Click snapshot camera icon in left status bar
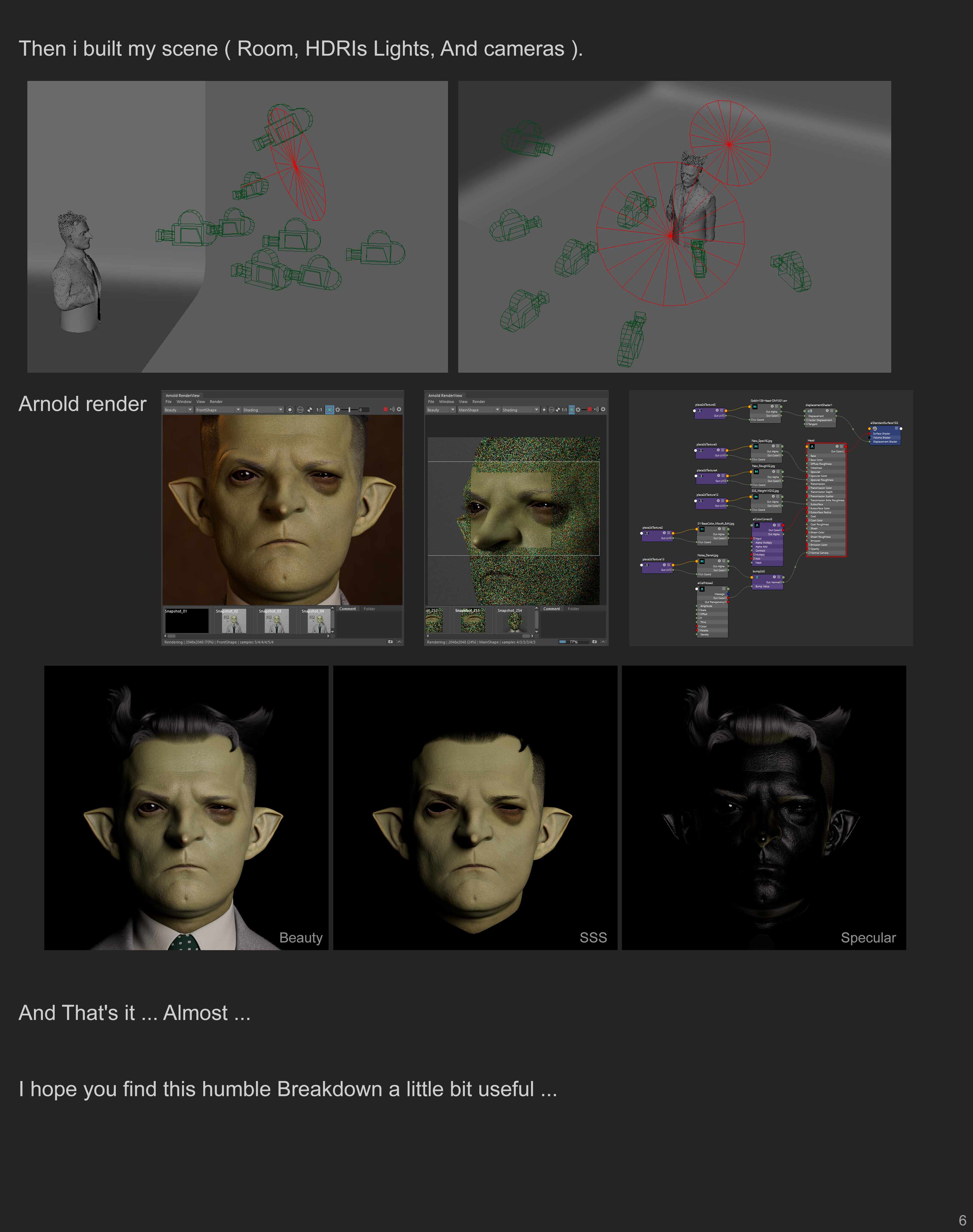Image resolution: width=973 pixels, height=1232 pixels. pyautogui.click(x=390, y=642)
